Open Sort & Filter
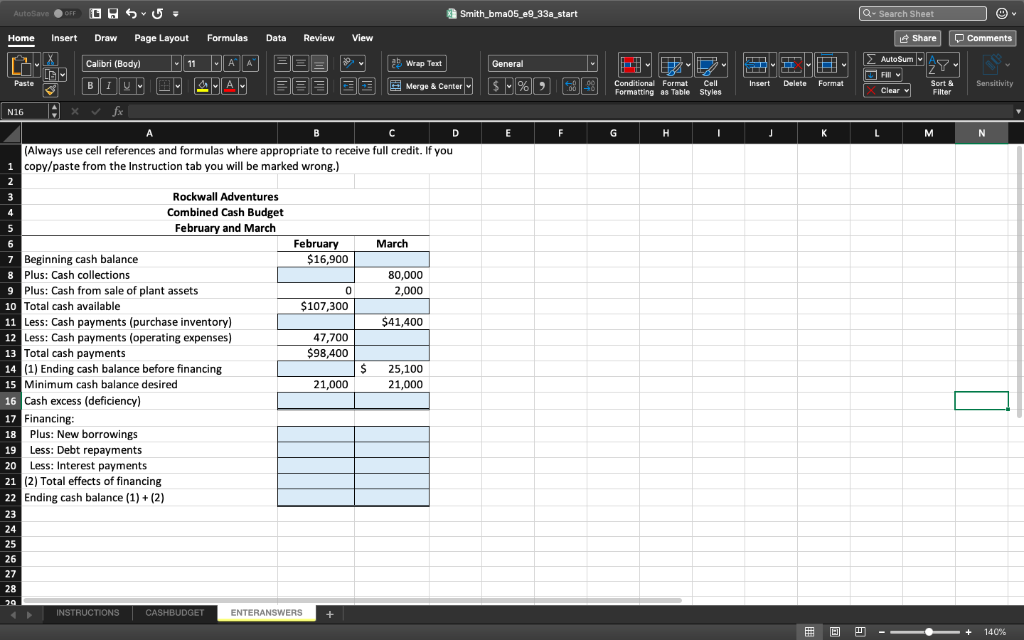The width and height of the screenshot is (1024, 640). [x=942, y=73]
